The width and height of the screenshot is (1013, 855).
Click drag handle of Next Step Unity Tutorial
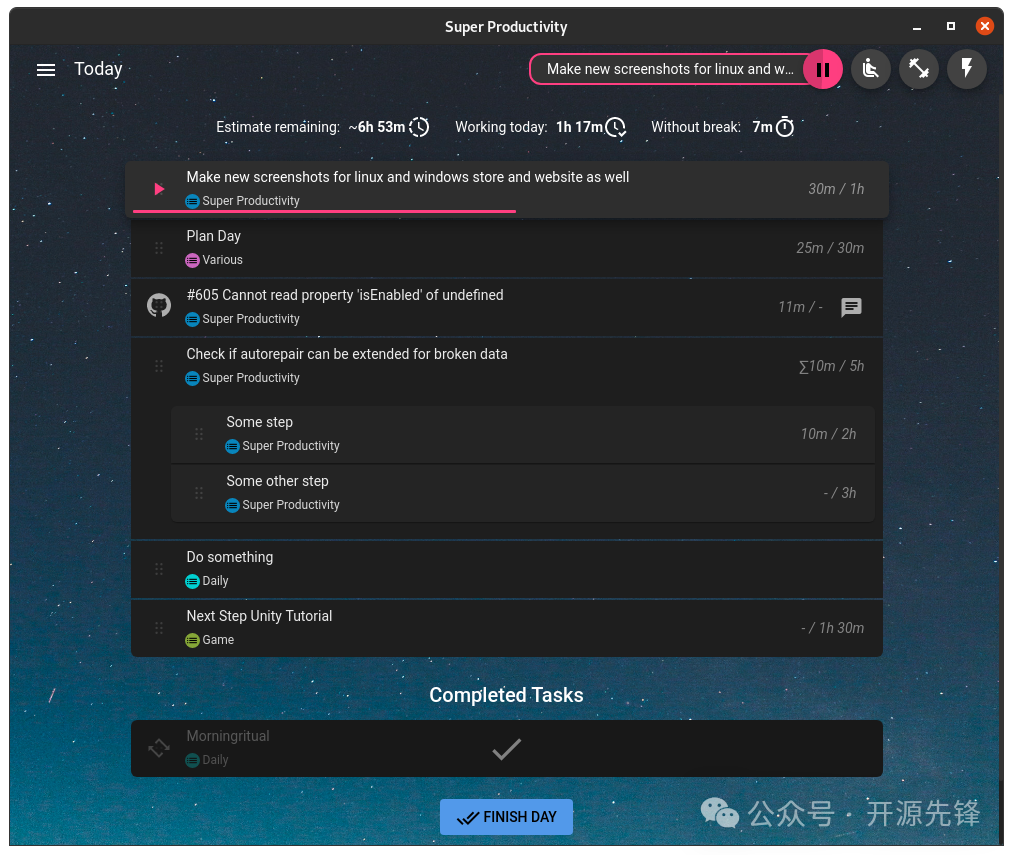159,628
